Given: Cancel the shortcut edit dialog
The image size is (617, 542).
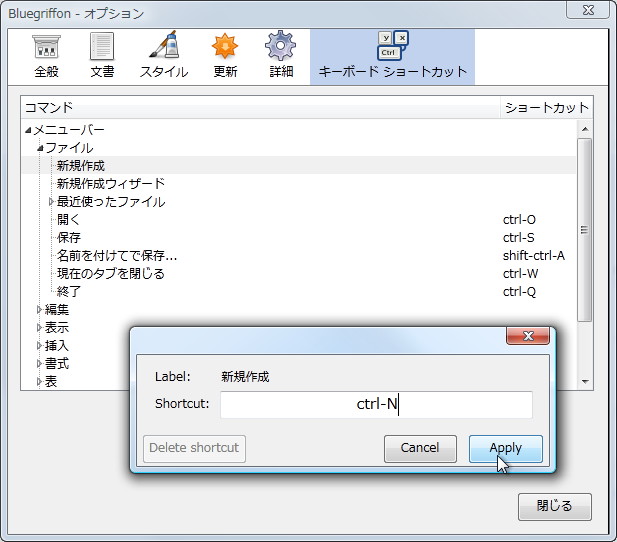Looking at the screenshot, I should click(x=420, y=448).
